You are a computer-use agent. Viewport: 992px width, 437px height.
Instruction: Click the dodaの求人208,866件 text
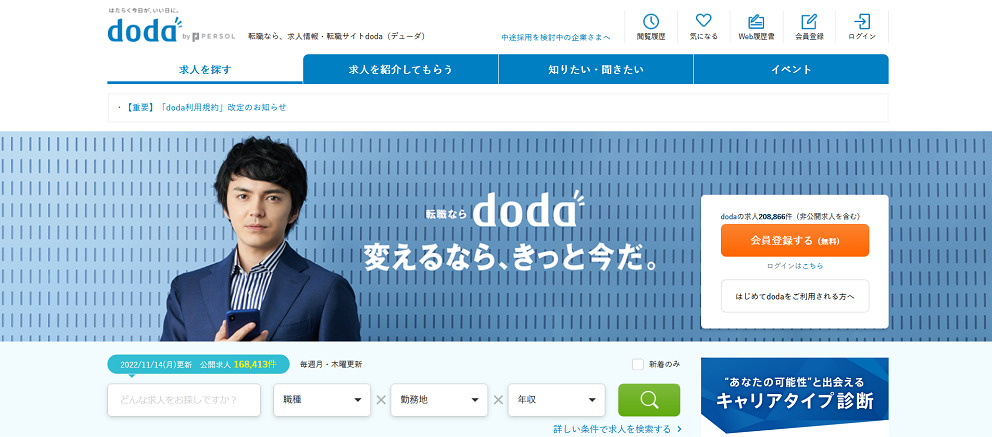790,216
